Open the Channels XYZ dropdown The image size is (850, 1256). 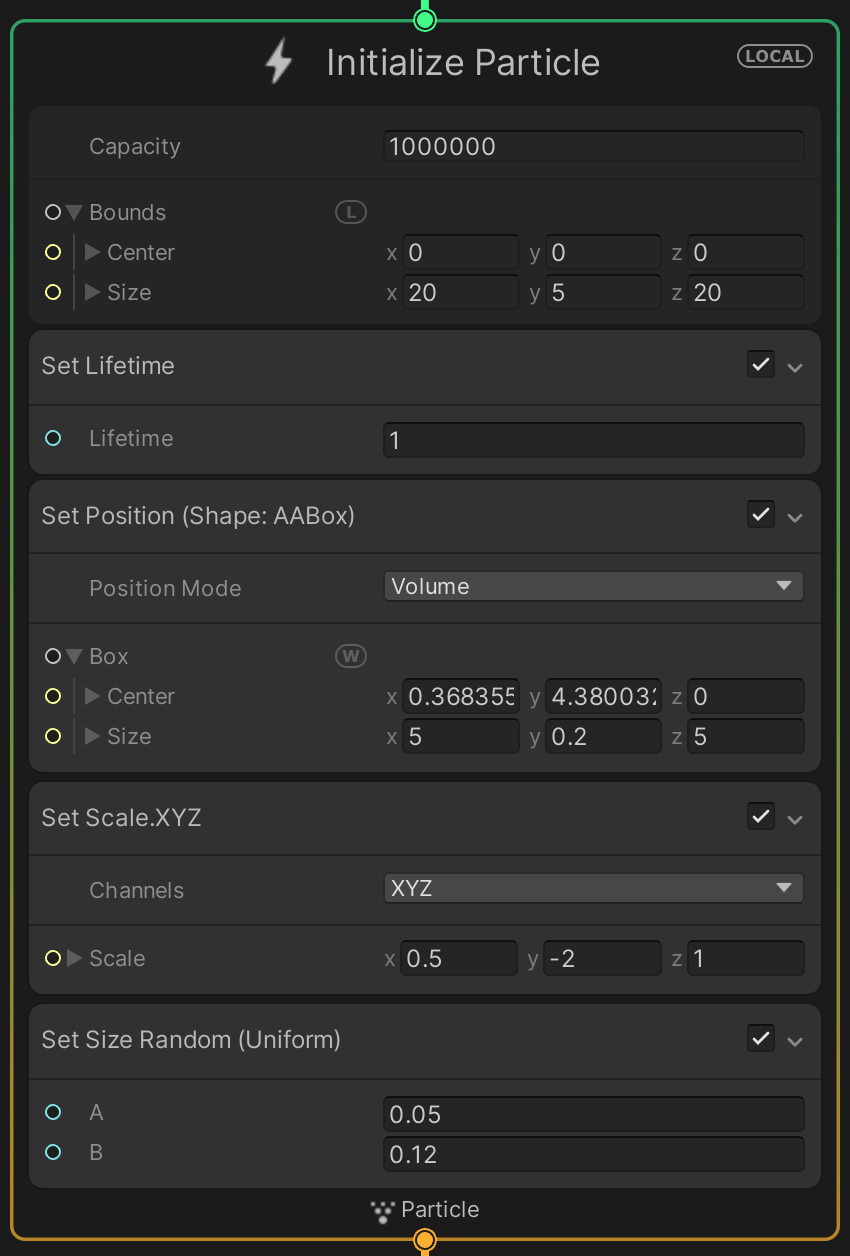(x=593, y=888)
